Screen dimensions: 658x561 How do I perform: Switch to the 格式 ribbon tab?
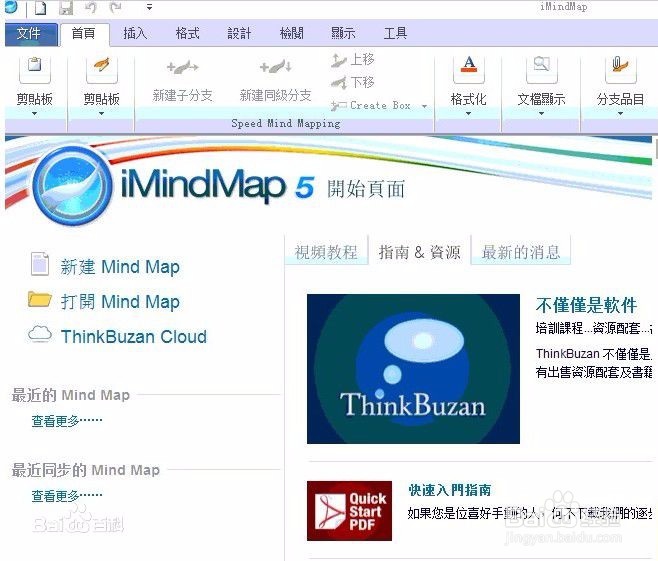(x=187, y=33)
